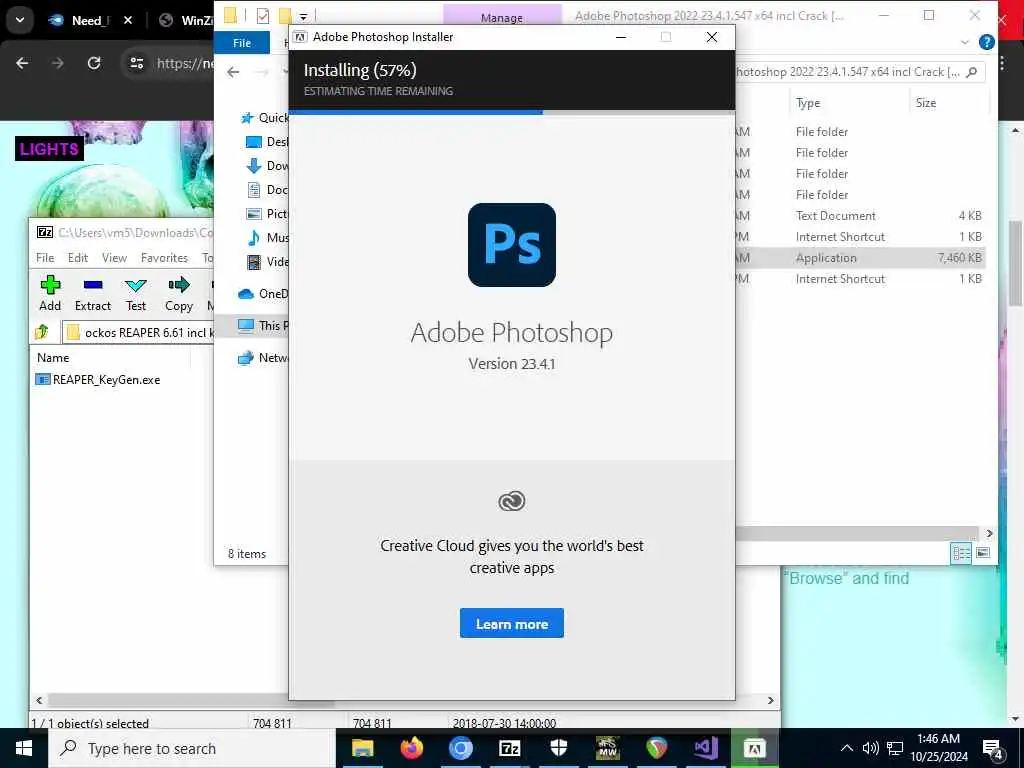Screen dimensions: 1024x768
Task: Click Copy in the 7-Zip toolbar
Action: point(178,293)
